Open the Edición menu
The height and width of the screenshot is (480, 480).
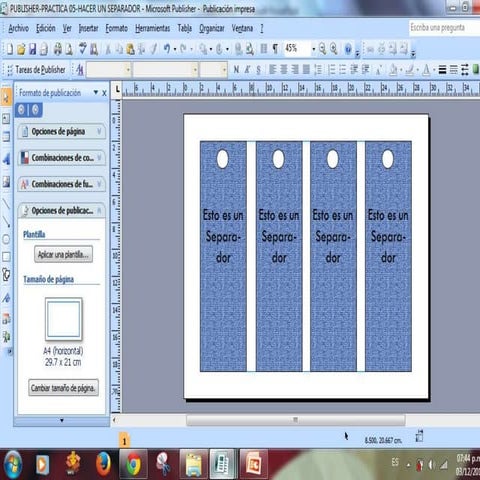[46, 28]
